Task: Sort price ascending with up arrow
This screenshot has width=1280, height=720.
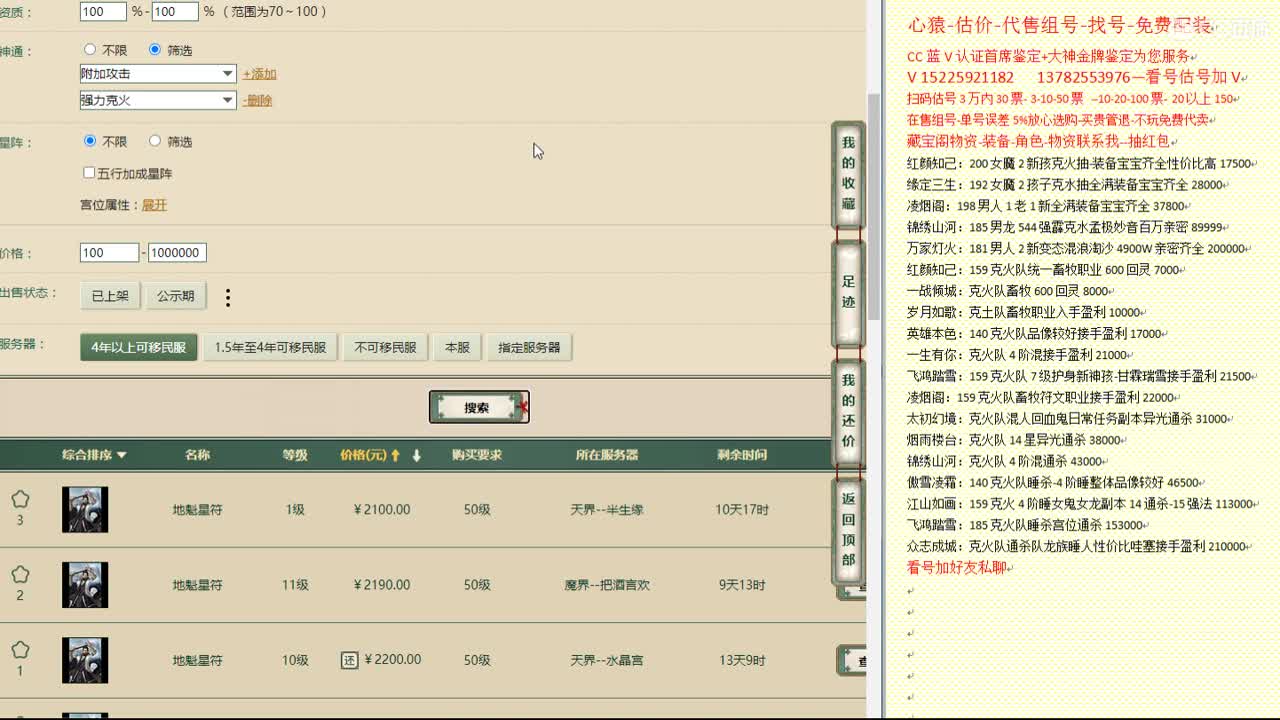Action: [x=396, y=455]
